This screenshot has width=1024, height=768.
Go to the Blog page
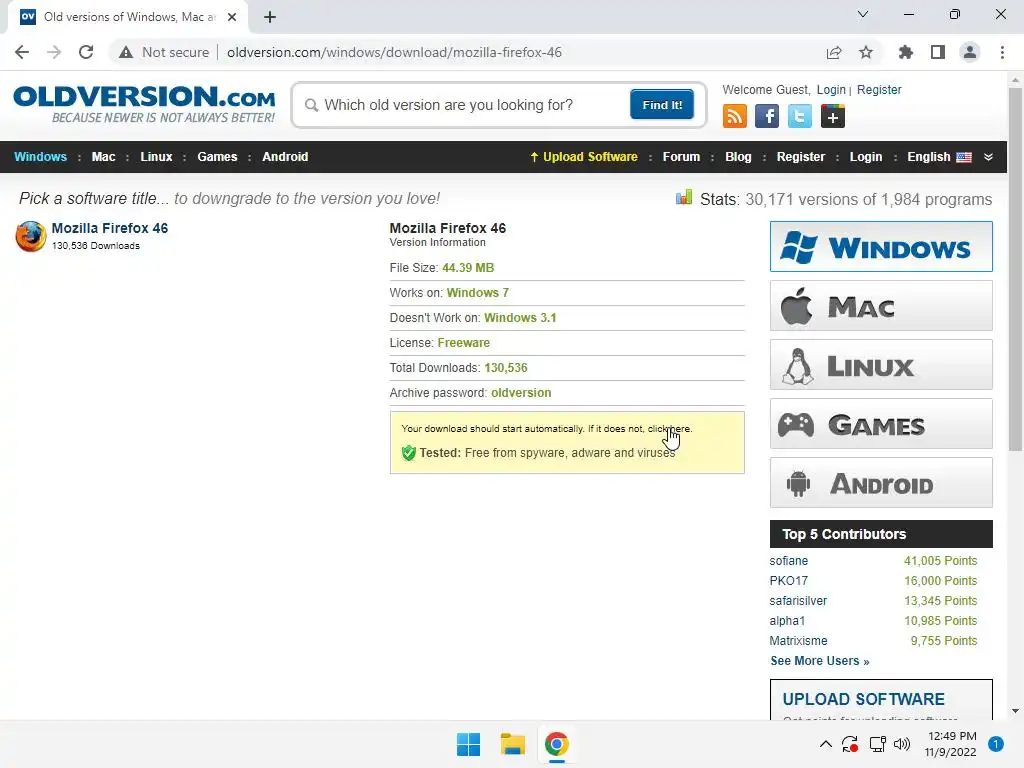pyautogui.click(x=738, y=157)
